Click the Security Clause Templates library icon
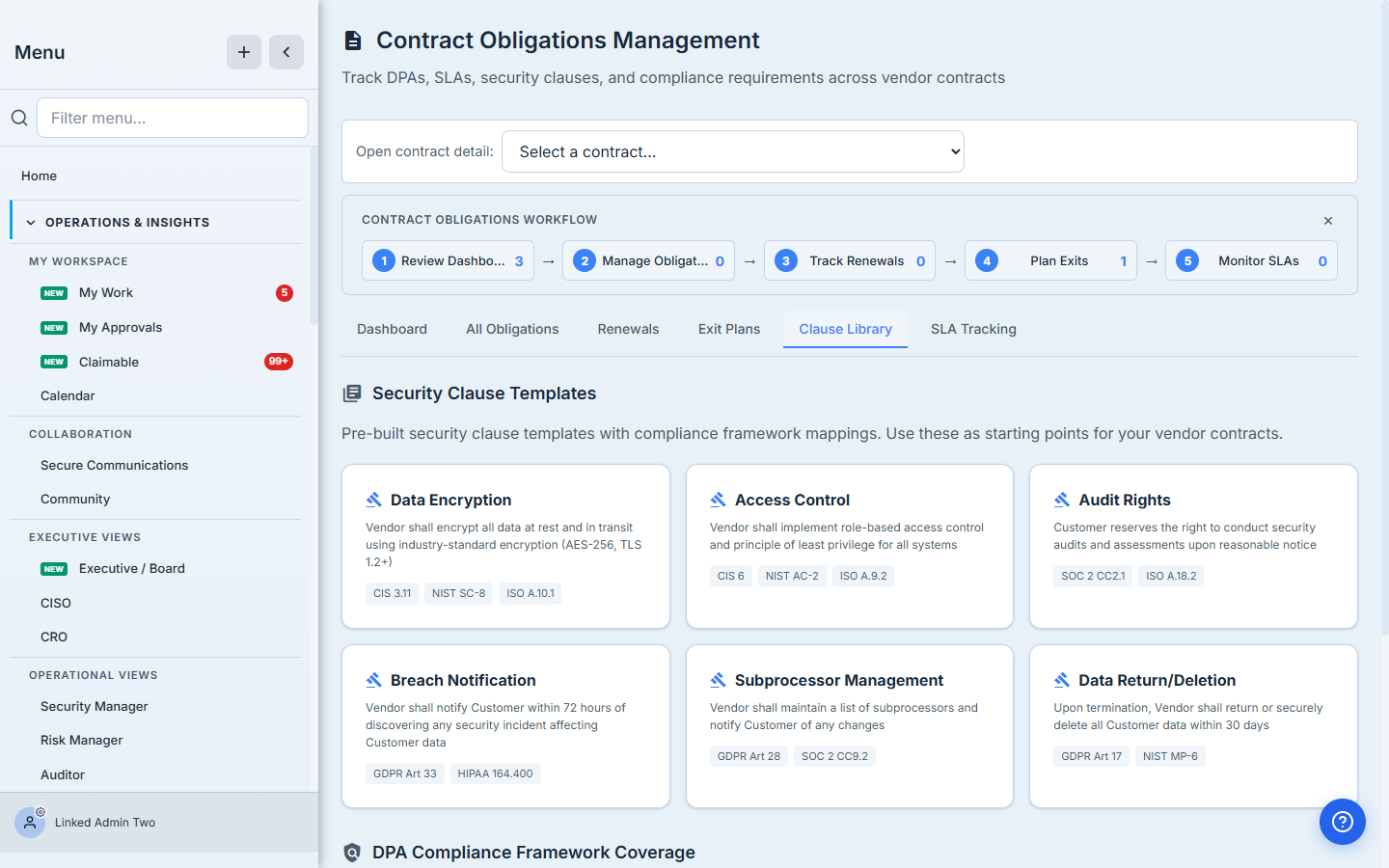 [x=352, y=393]
